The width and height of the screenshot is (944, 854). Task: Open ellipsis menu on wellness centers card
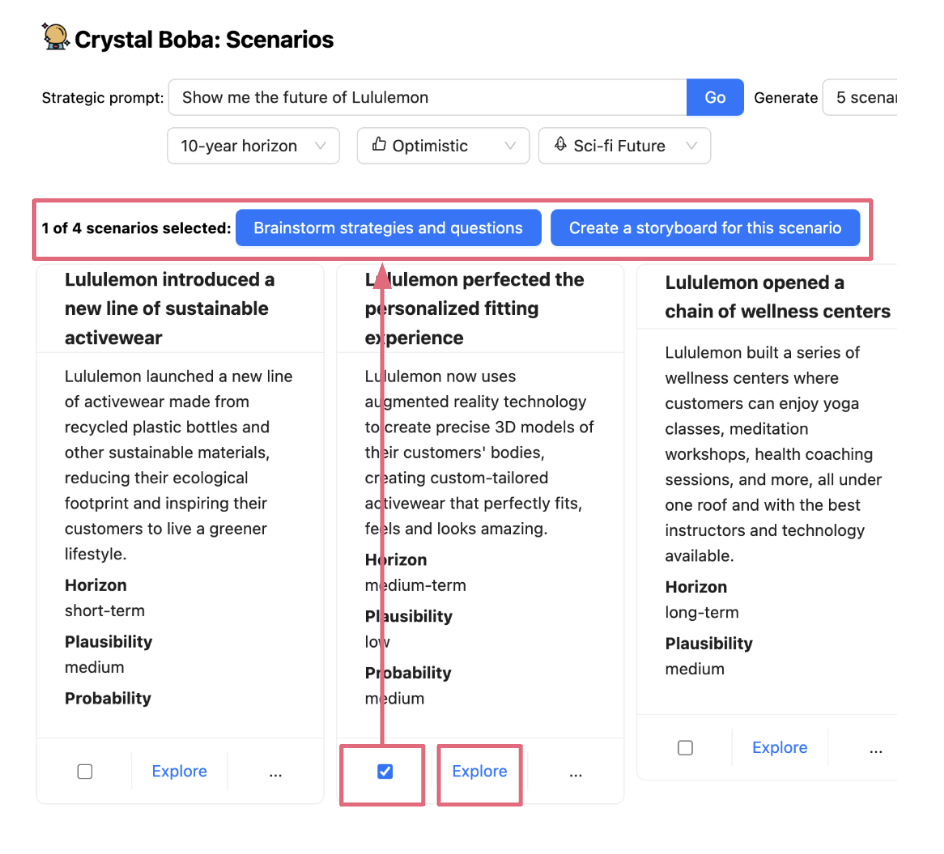tap(876, 748)
